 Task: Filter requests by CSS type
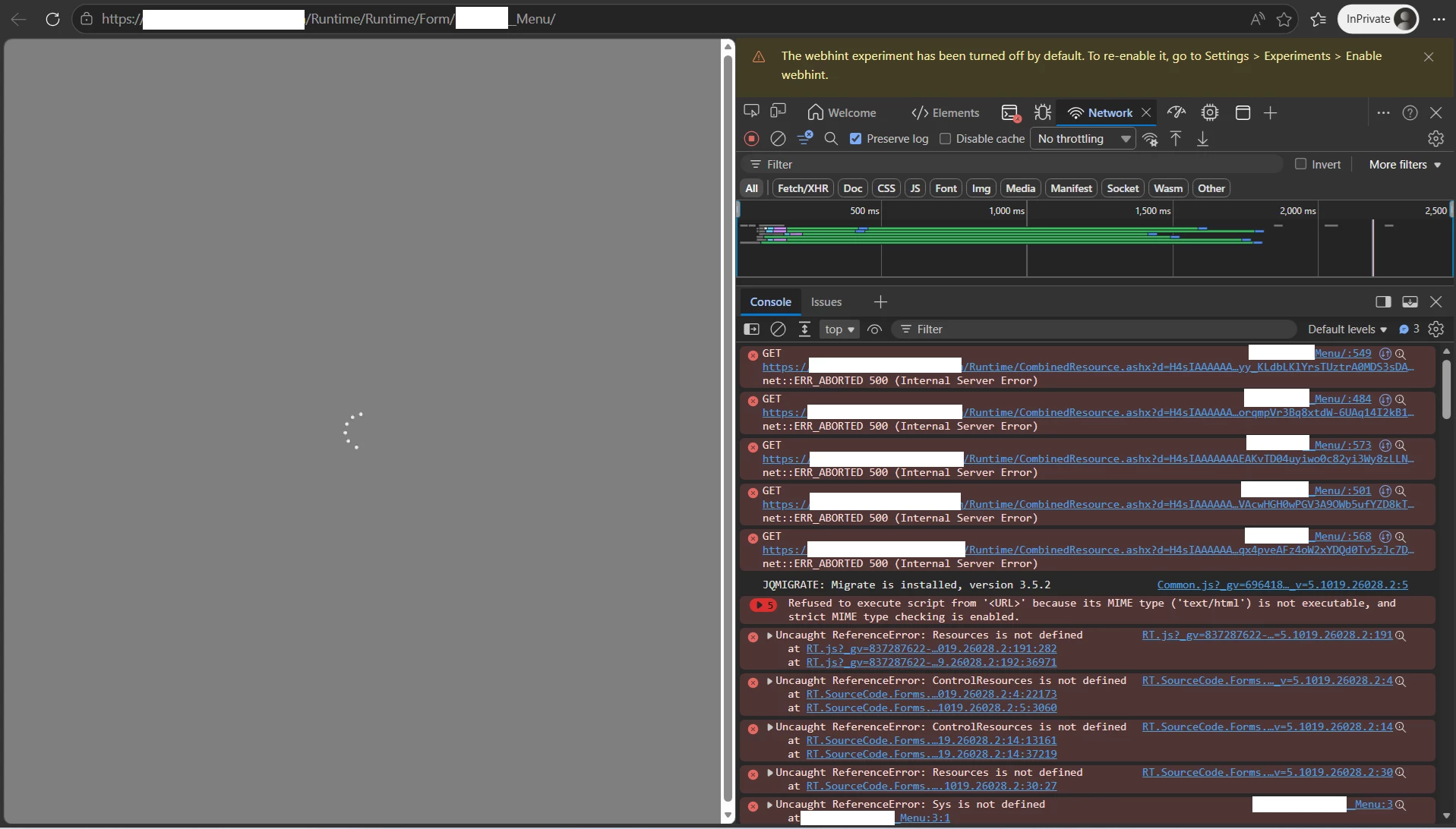(886, 188)
